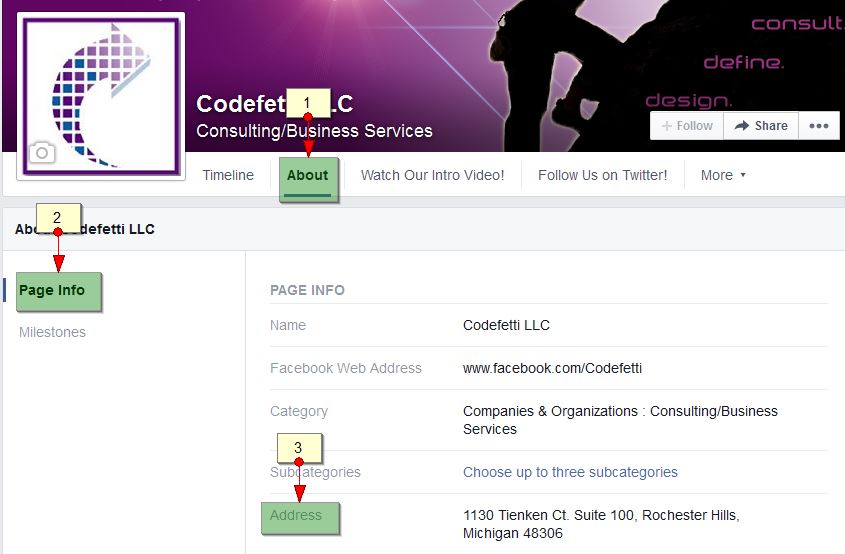The height and width of the screenshot is (554, 845).
Task: Click the Codefetti logo profile picture
Action: (101, 96)
